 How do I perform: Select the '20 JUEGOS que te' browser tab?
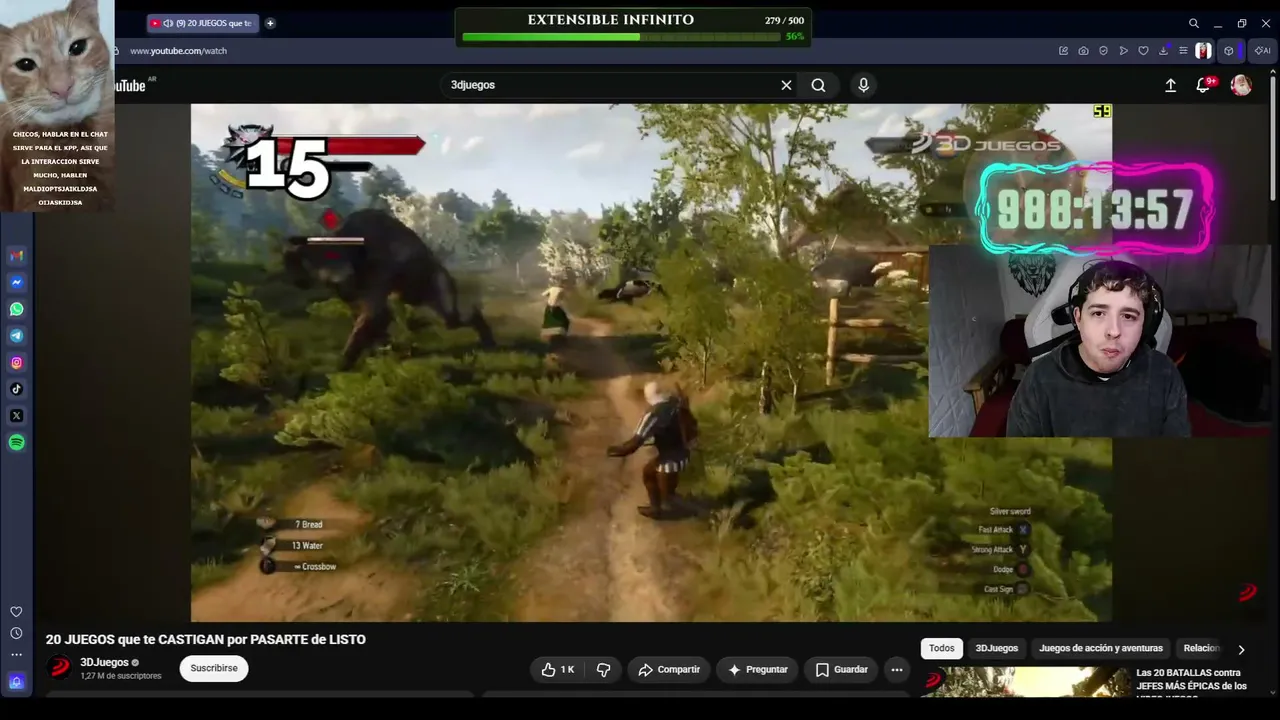[204, 23]
